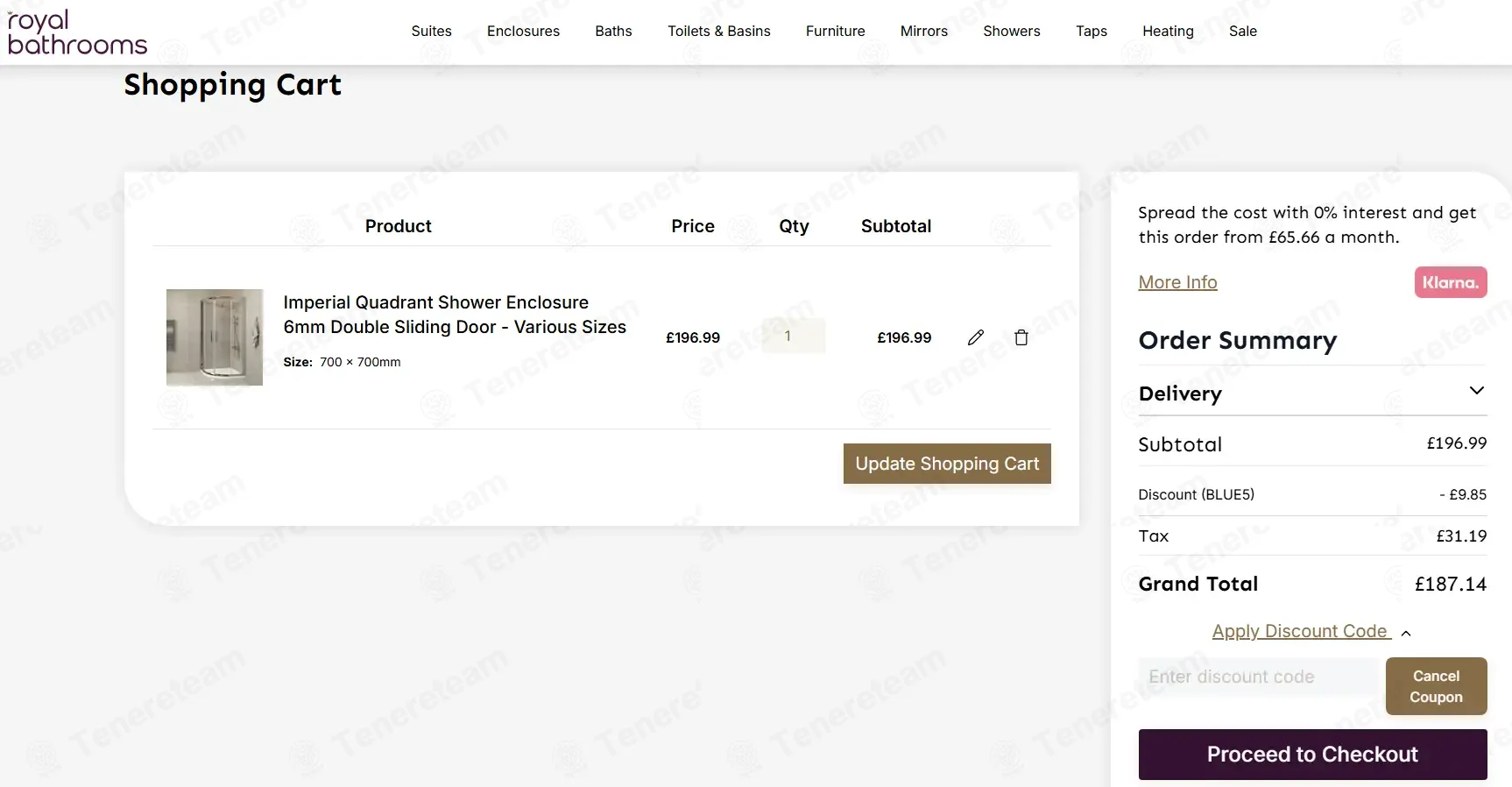Open Toilets & Basins menu
The image size is (1512, 787).
tap(719, 32)
